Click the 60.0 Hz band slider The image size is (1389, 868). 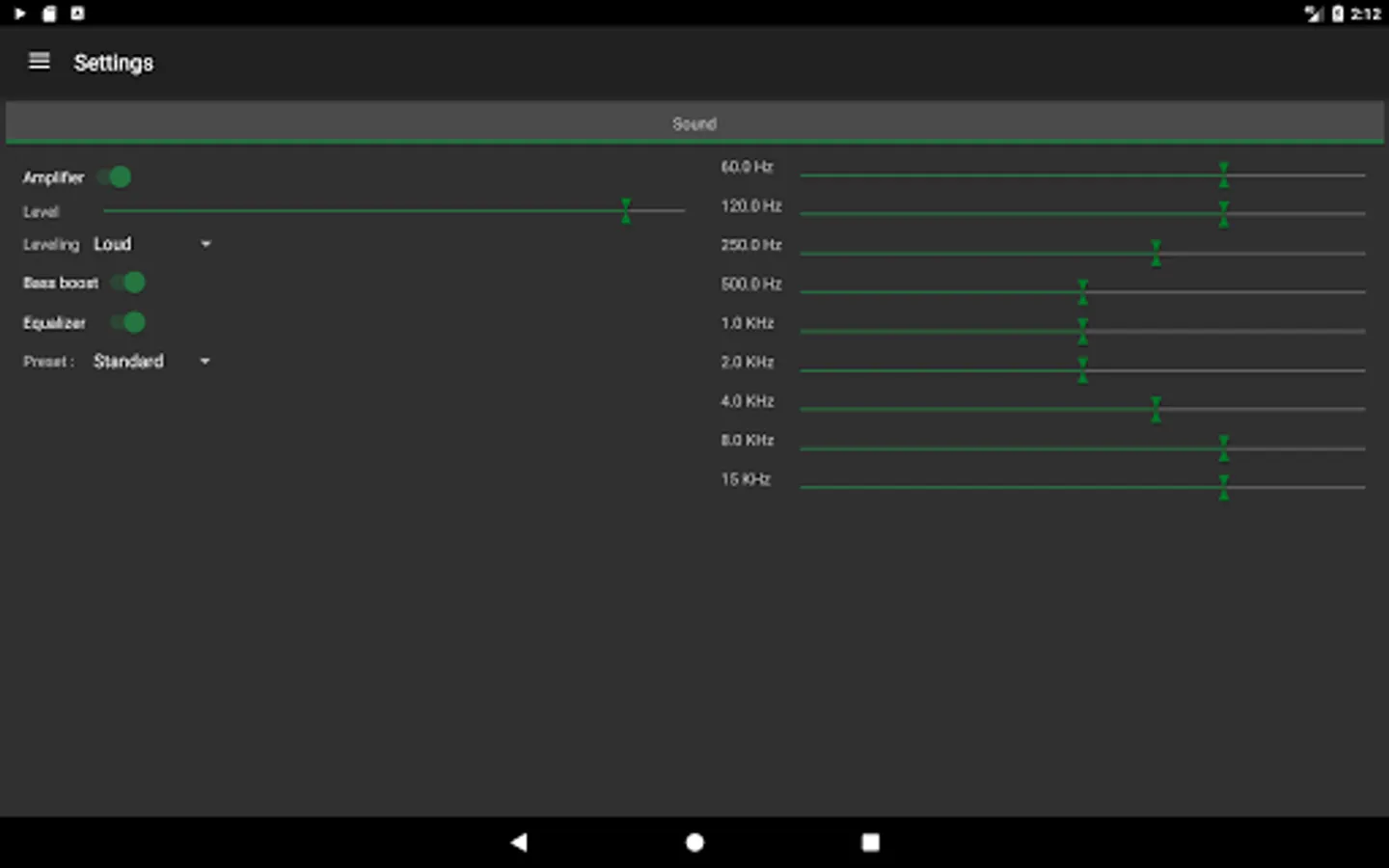1082,175
